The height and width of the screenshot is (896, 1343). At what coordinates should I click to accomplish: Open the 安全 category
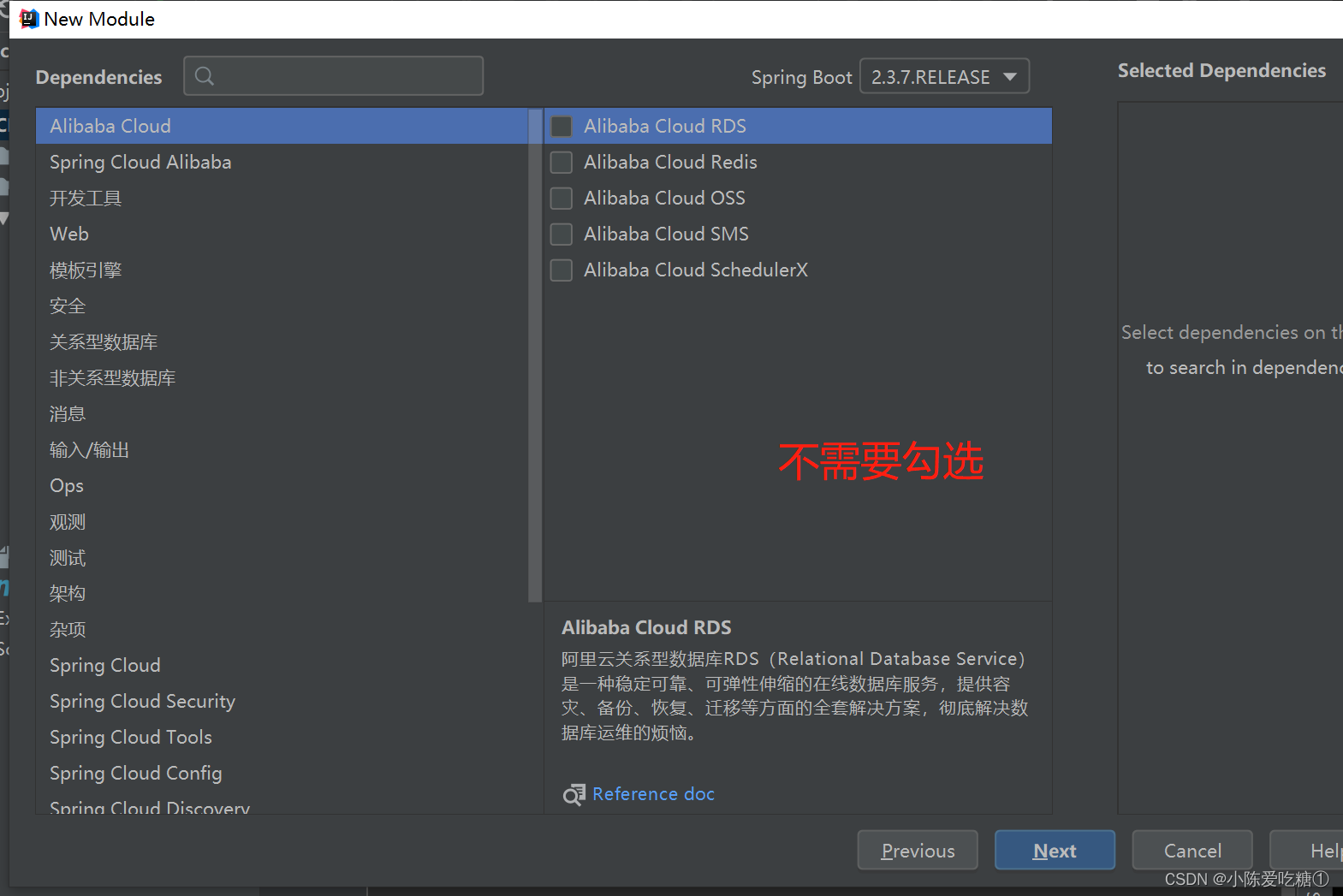coord(282,306)
